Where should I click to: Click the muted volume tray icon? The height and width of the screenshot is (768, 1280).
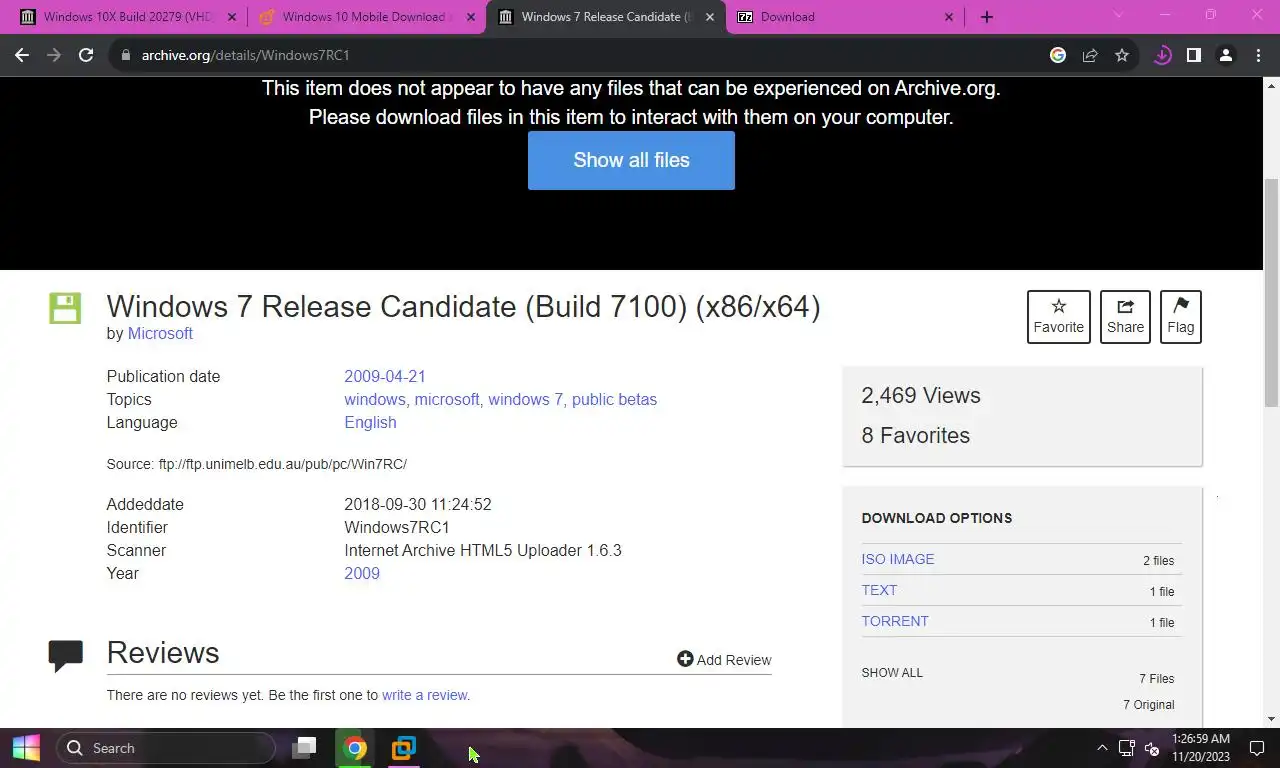(x=1151, y=748)
